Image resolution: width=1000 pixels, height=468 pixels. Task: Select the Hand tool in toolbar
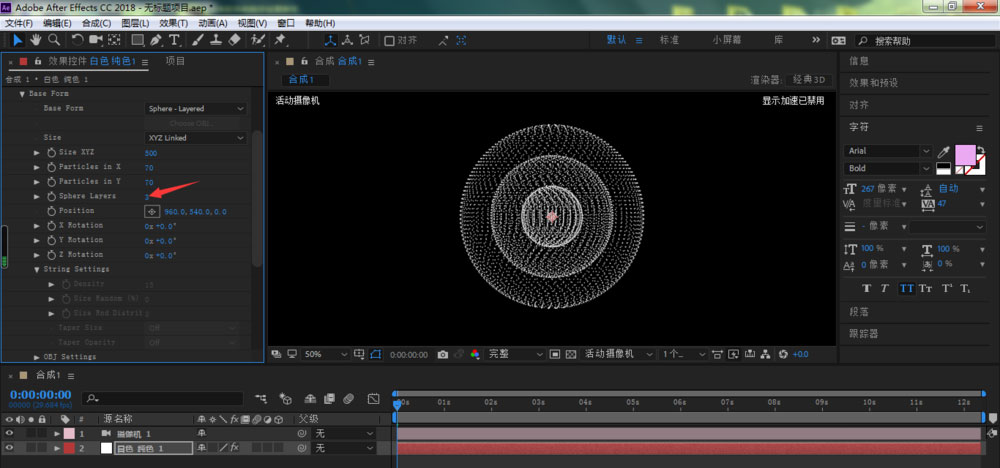coord(35,40)
